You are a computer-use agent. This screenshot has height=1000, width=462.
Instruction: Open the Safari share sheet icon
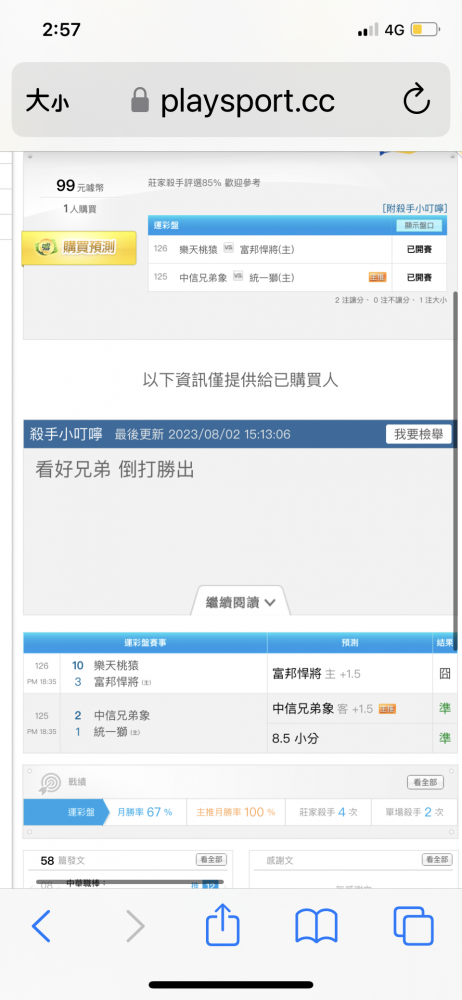pos(223,924)
